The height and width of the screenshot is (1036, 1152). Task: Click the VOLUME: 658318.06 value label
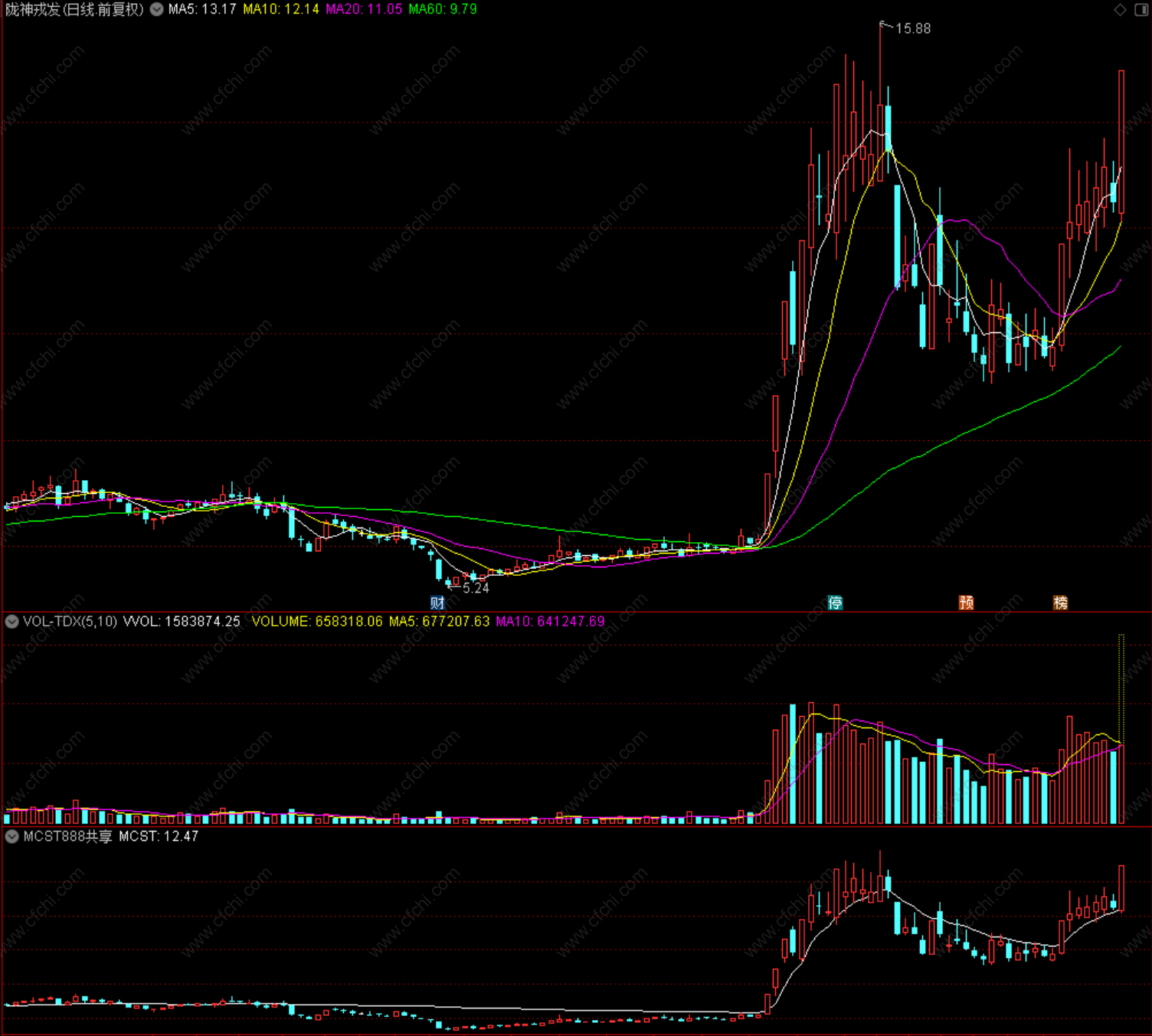pyautogui.click(x=317, y=621)
